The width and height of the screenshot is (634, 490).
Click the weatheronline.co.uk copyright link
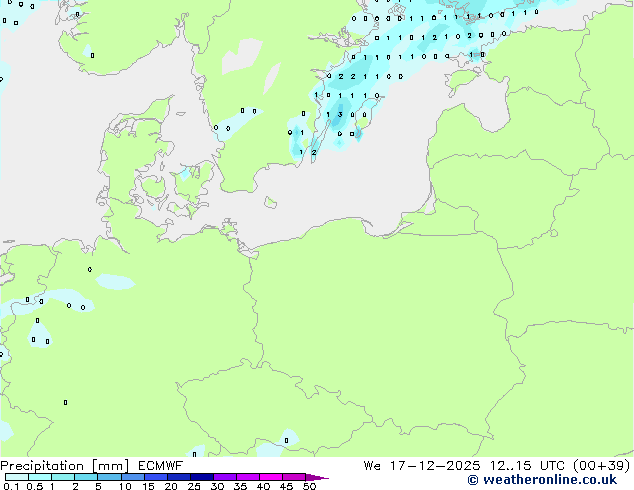tap(542, 480)
